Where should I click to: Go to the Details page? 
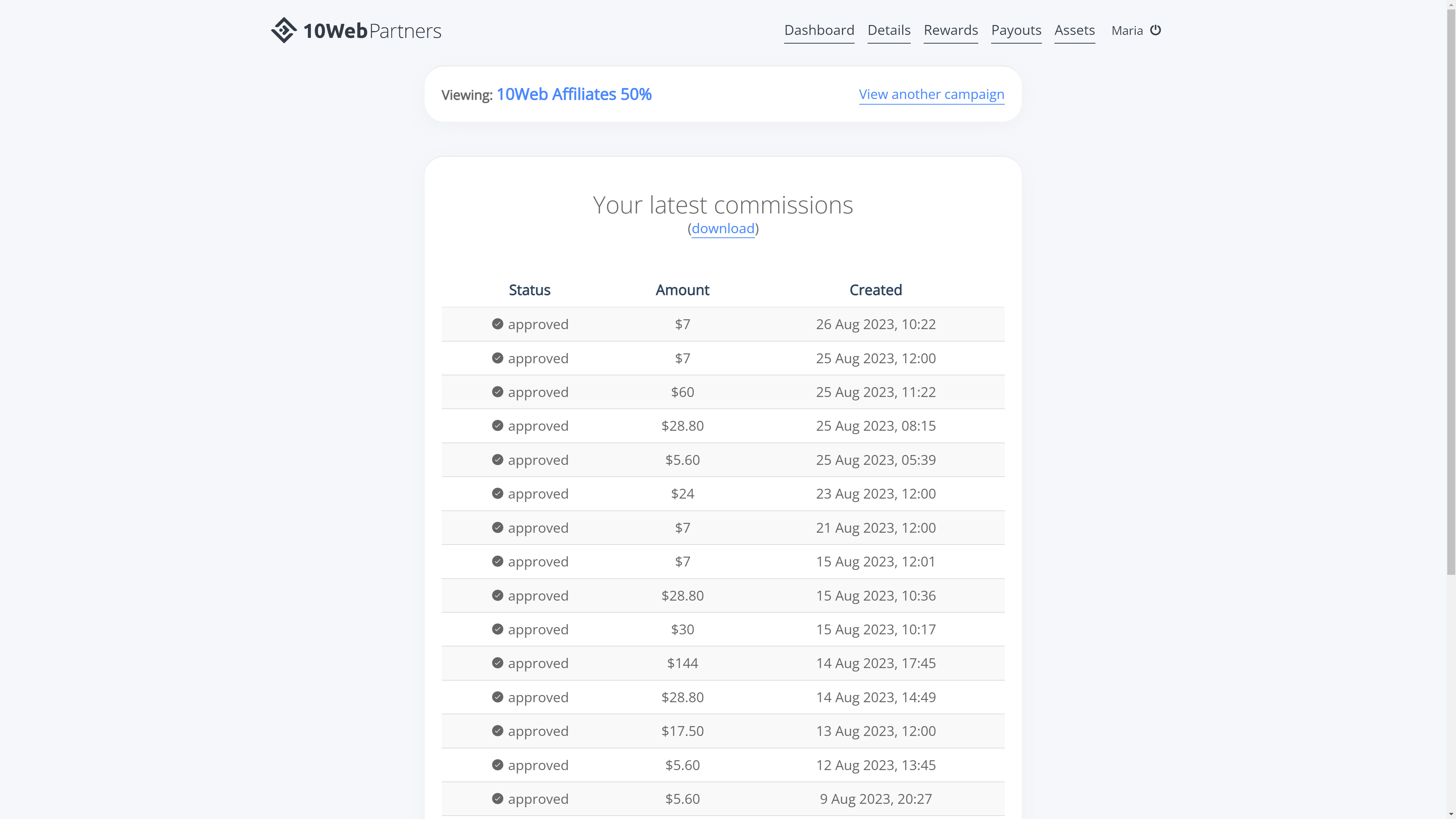tap(889, 30)
